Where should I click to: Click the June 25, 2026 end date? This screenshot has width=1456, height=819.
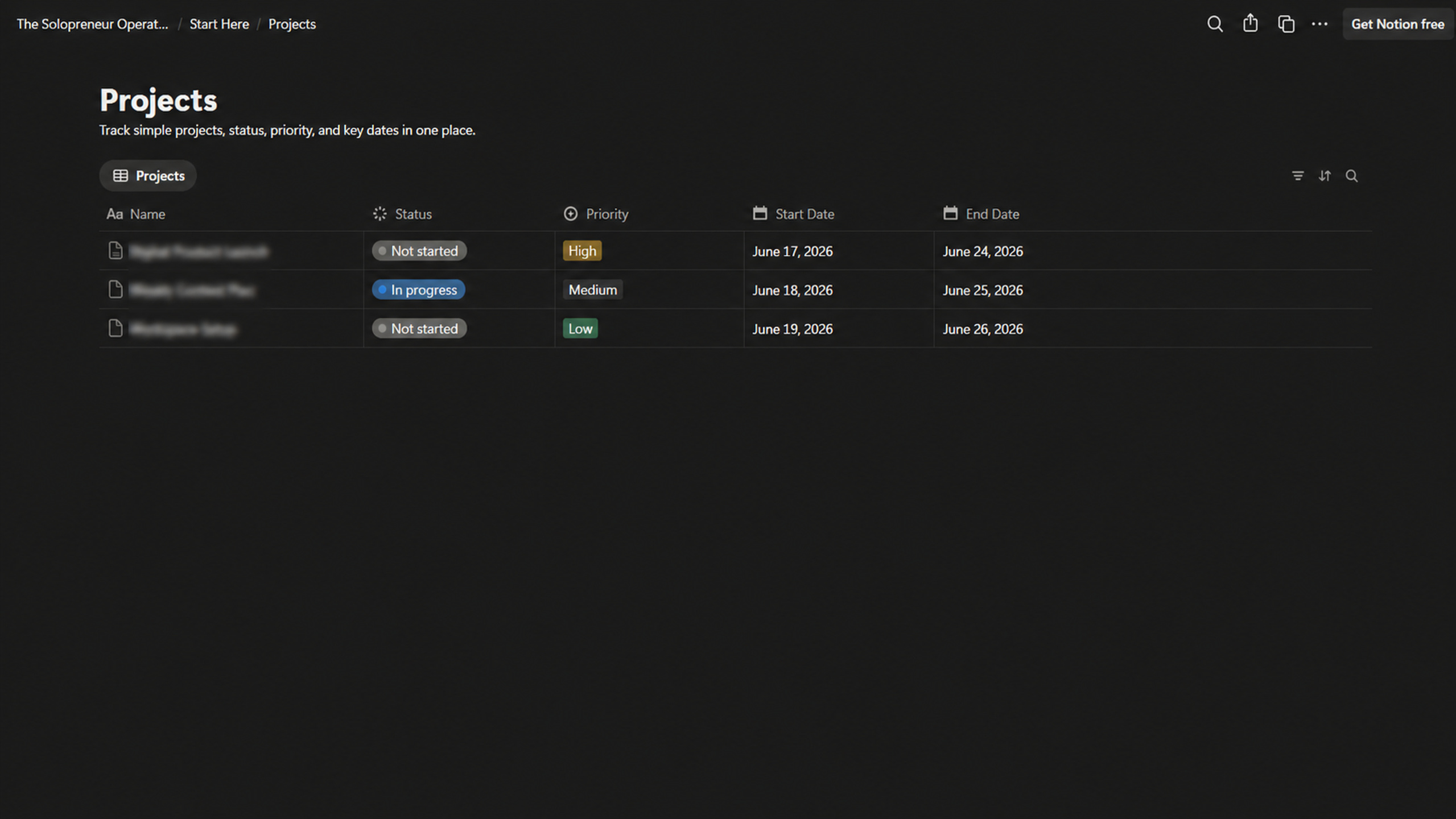(x=983, y=290)
